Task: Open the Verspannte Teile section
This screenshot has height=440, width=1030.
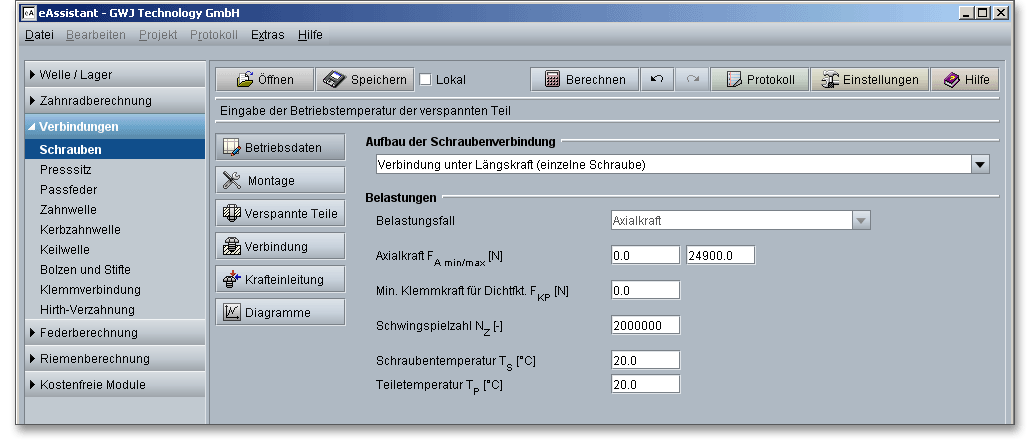Action: click(279, 213)
